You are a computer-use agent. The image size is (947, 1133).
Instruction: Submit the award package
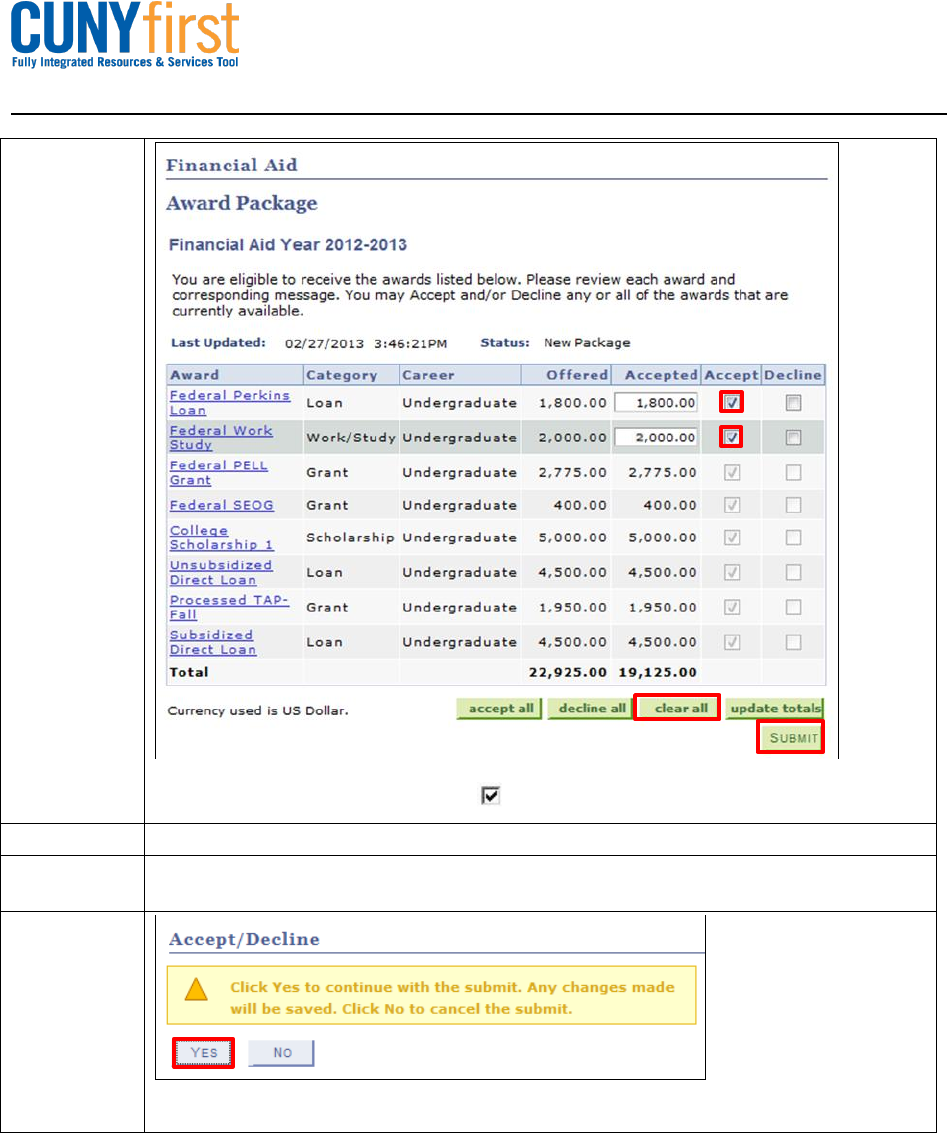pos(792,738)
